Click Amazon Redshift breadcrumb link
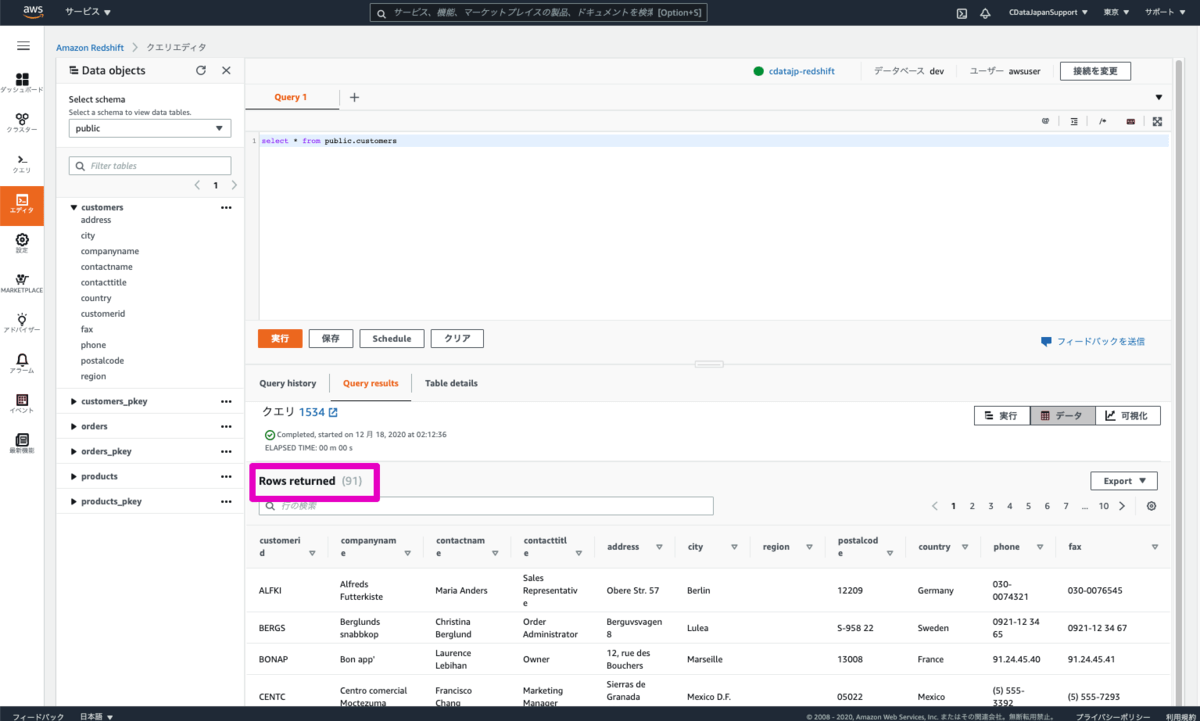1200x721 pixels. pyautogui.click(x=89, y=47)
